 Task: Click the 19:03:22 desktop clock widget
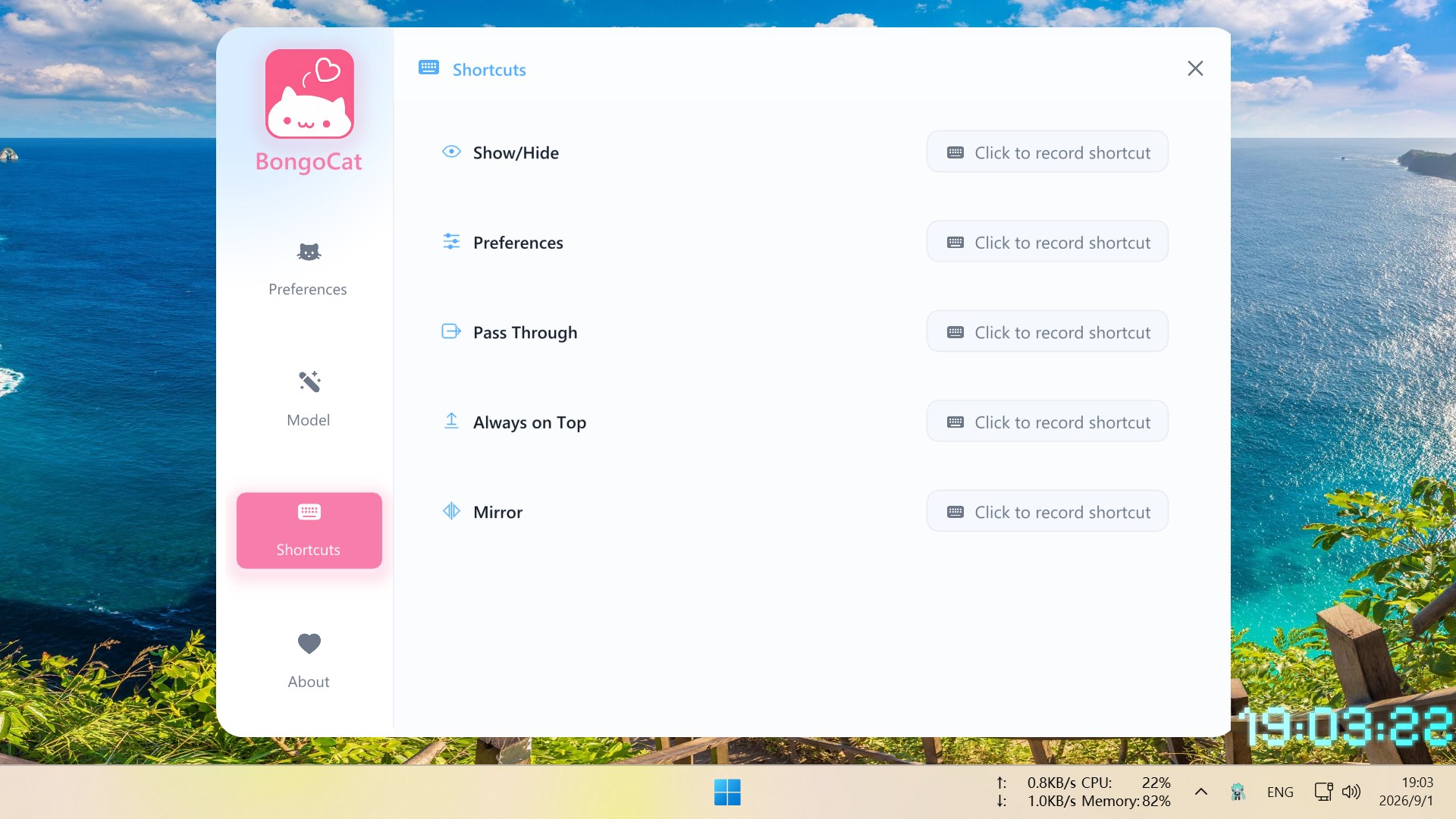click(1346, 726)
